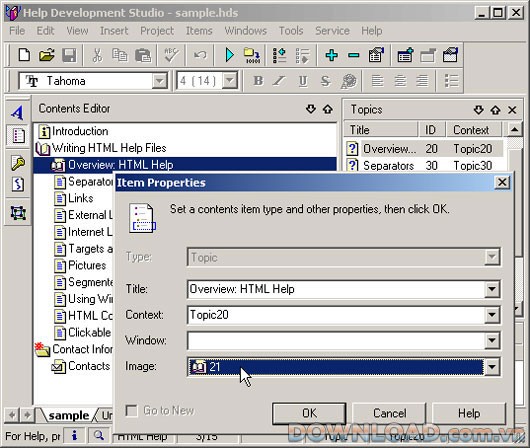This screenshot has width=530, height=448.
Task: Expand the Title dropdown in Item Properties
Action: pyautogui.click(x=492, y=289)
